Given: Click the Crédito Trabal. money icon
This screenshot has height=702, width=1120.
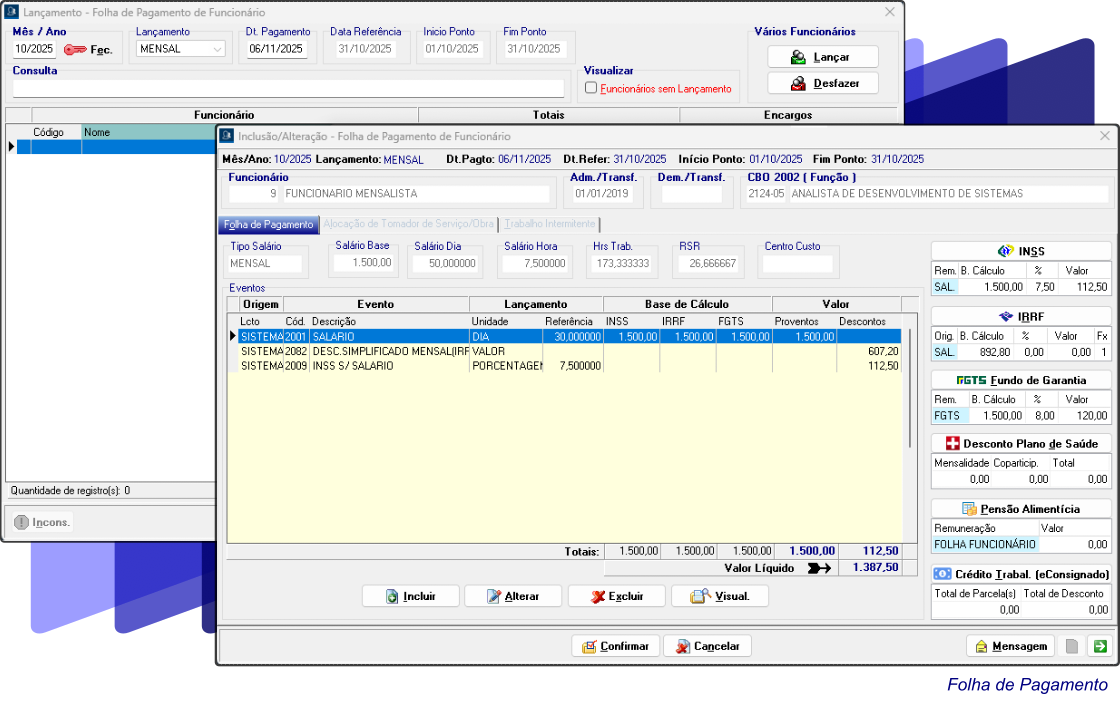Looking at the screenshot, I should coord(941,574).
